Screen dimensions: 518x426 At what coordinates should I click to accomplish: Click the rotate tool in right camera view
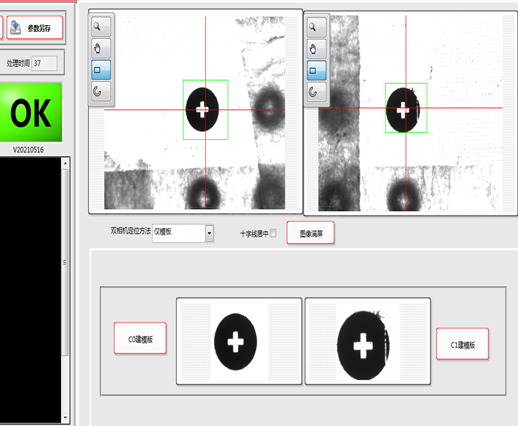(316, 92)
